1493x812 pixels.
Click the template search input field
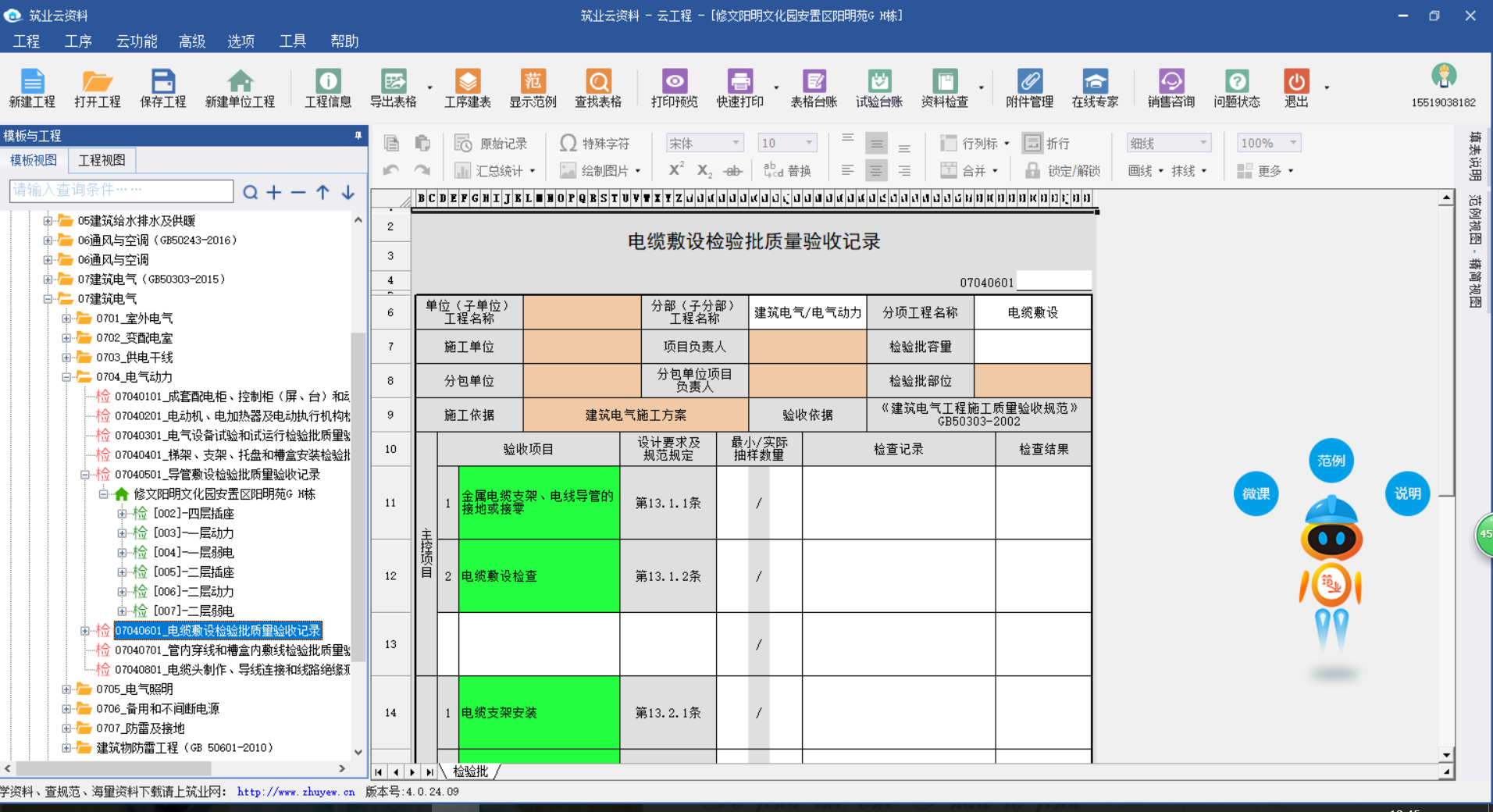pos(121,191)
